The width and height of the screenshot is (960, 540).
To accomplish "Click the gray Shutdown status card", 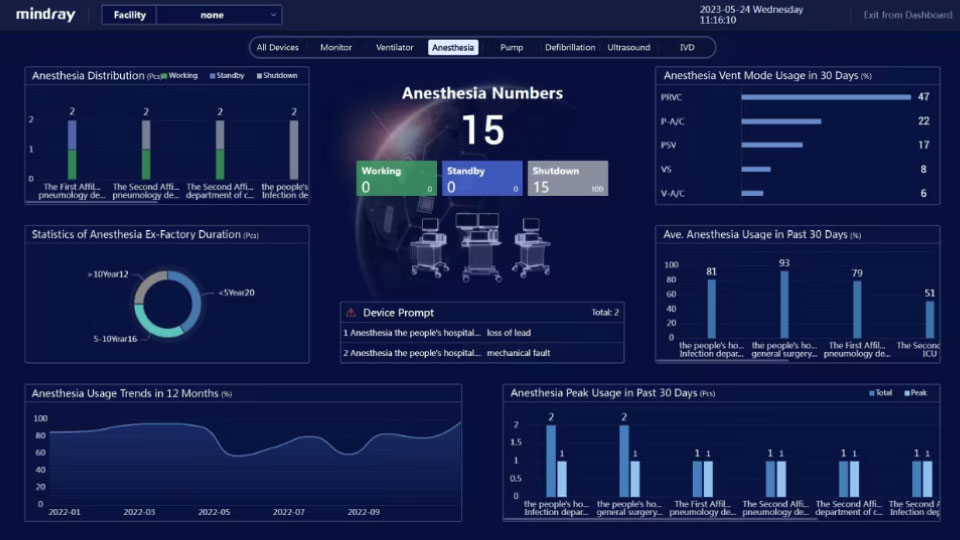I will (567, 178).
